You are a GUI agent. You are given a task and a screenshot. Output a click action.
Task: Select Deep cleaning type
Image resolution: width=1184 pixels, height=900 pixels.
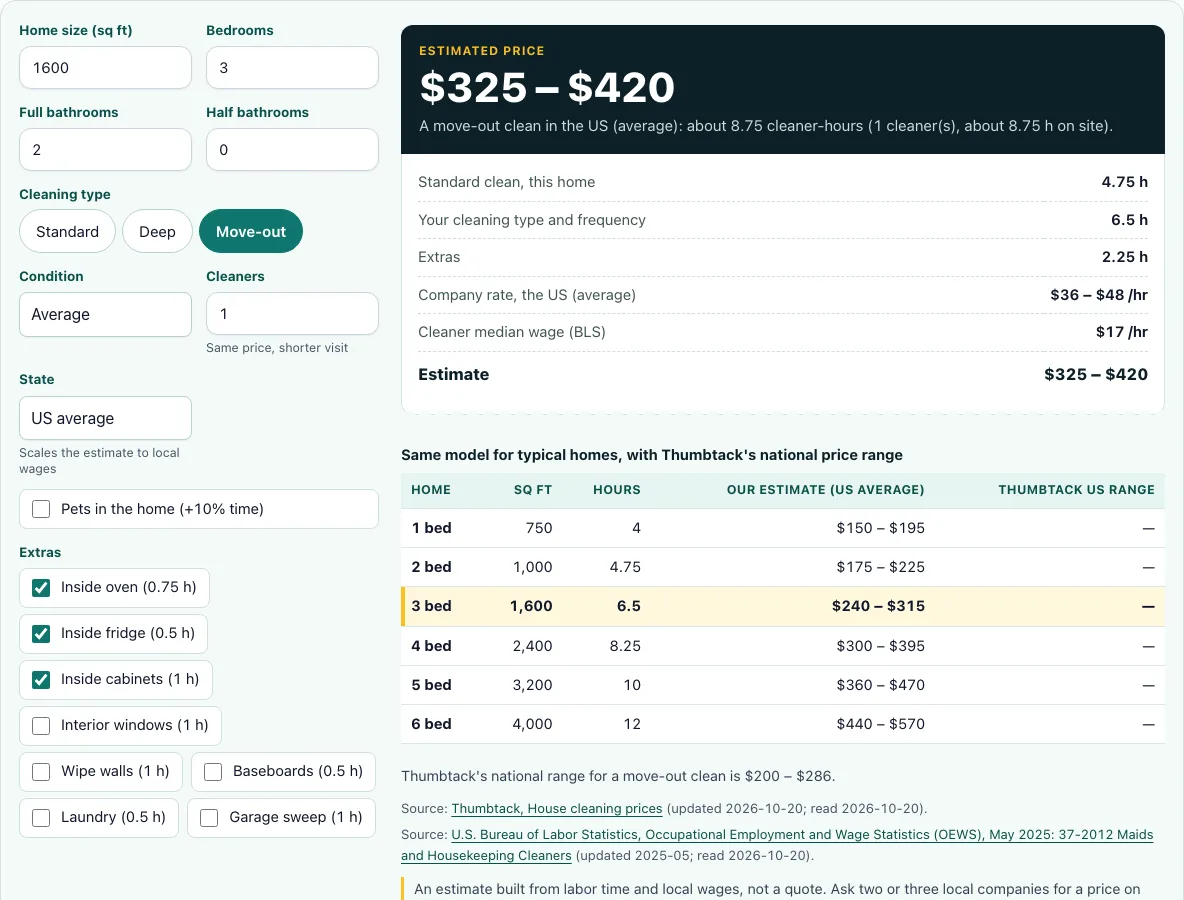(157, 231)
